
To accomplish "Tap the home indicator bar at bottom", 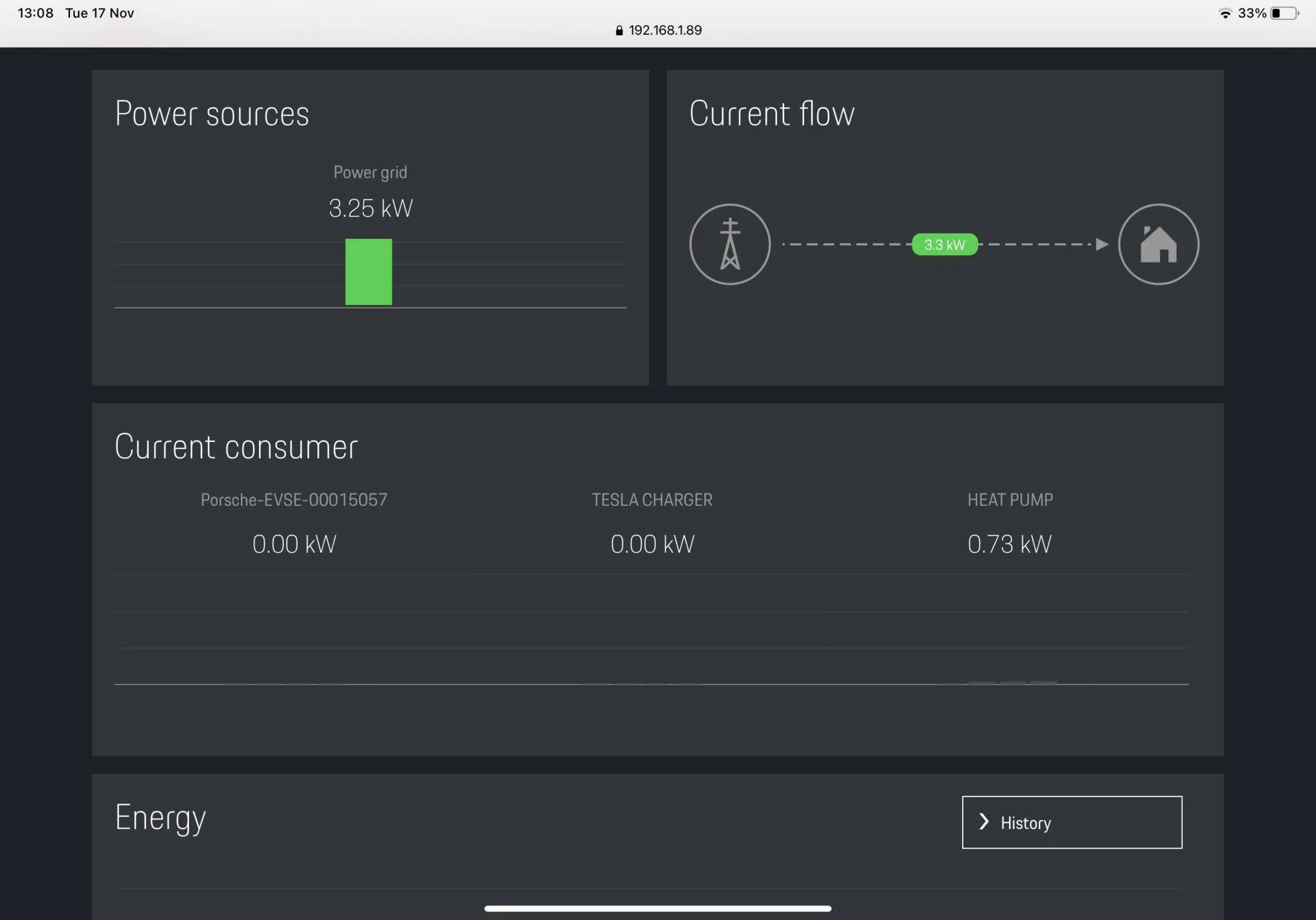I will tap(658, 908).
